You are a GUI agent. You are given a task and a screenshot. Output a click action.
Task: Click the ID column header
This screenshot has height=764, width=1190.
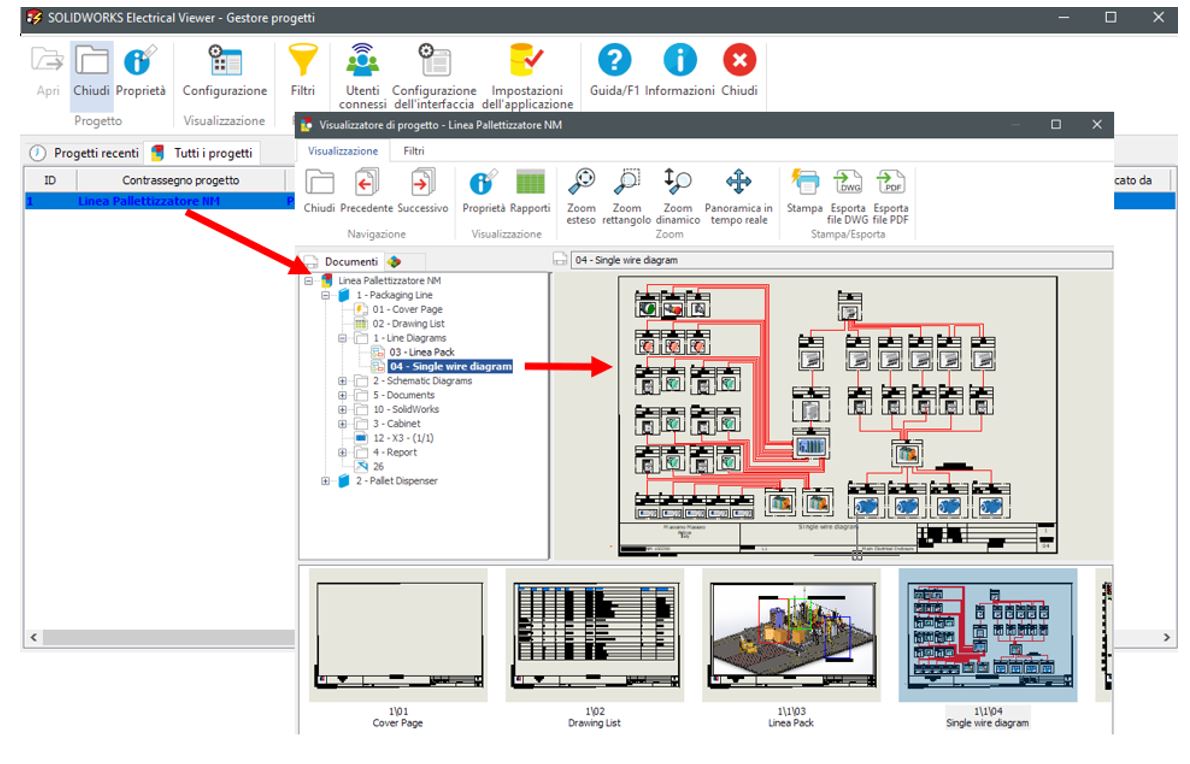tap(50, 181)
